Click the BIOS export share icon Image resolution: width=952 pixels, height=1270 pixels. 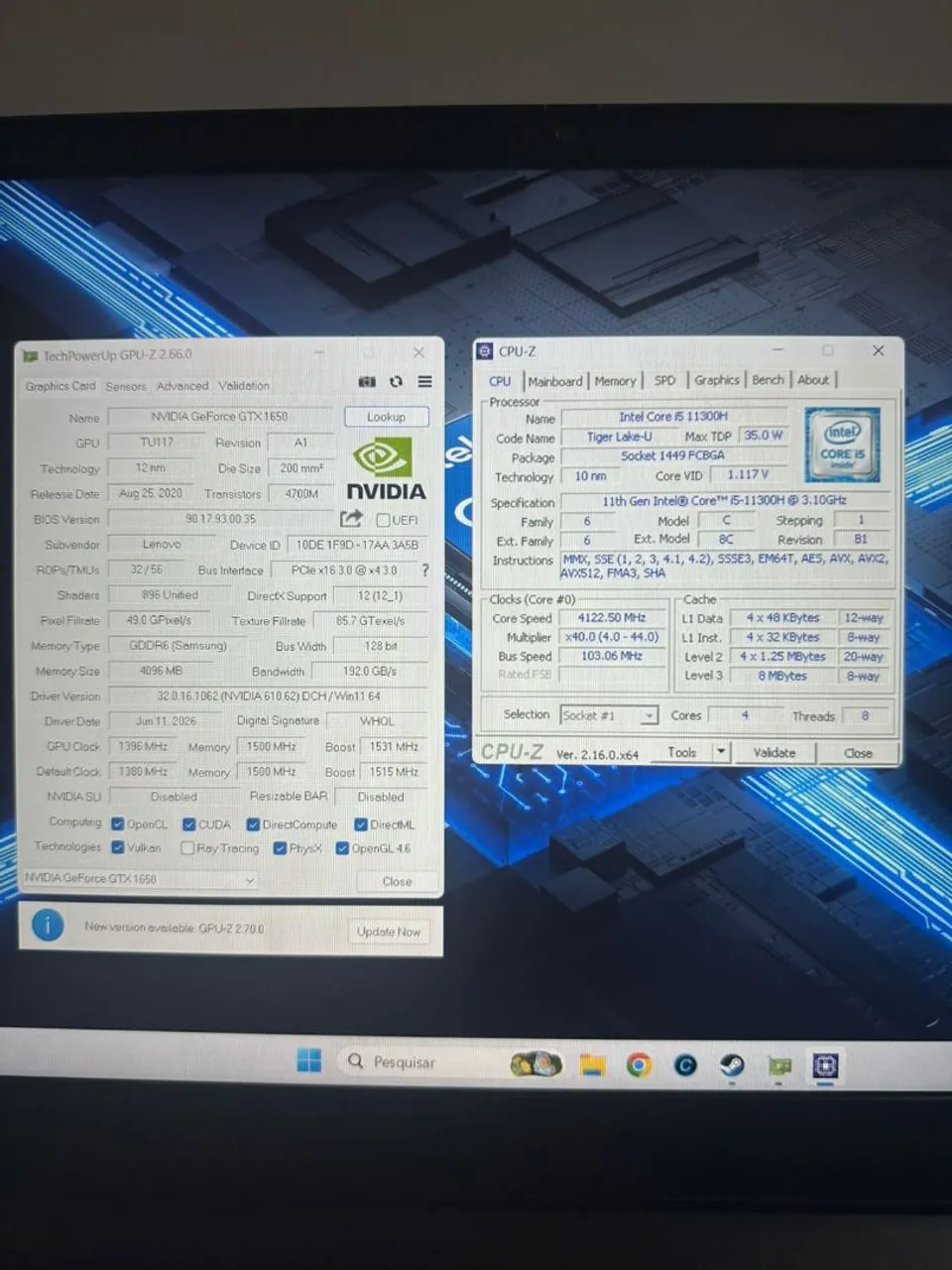(x=351, y=518)
